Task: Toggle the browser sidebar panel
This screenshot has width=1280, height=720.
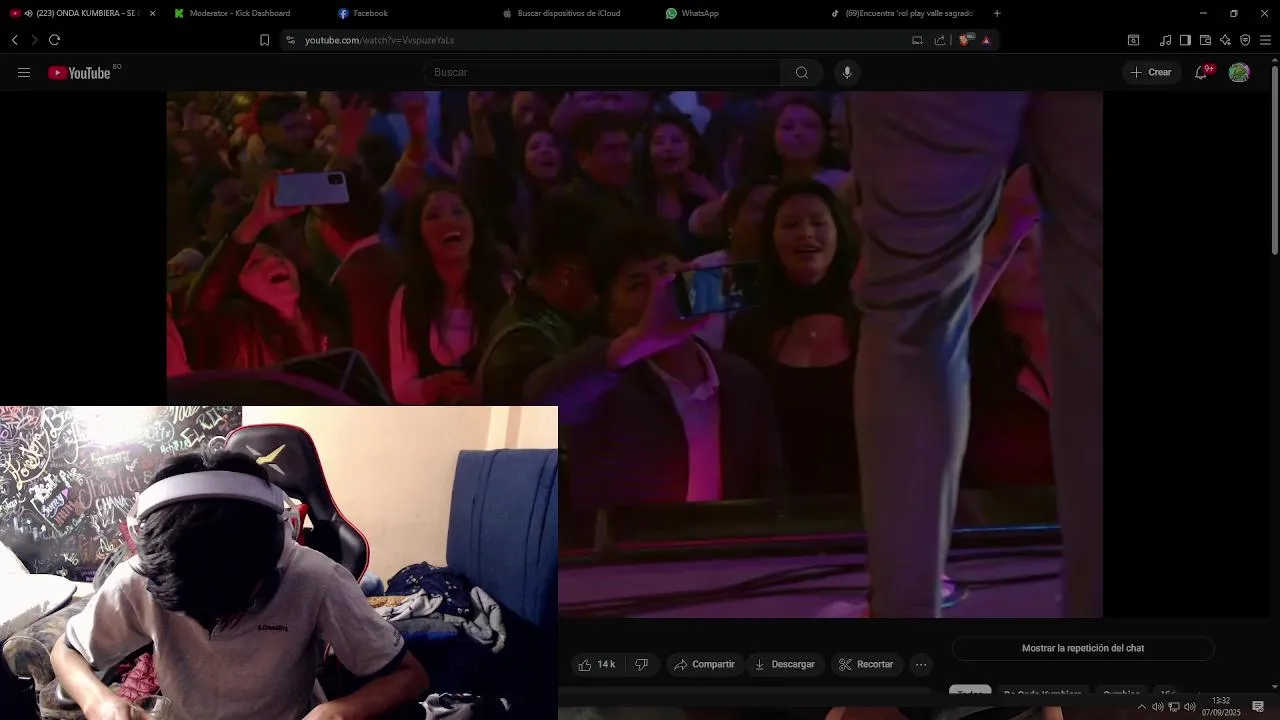Action: [x=1185, y=40]
